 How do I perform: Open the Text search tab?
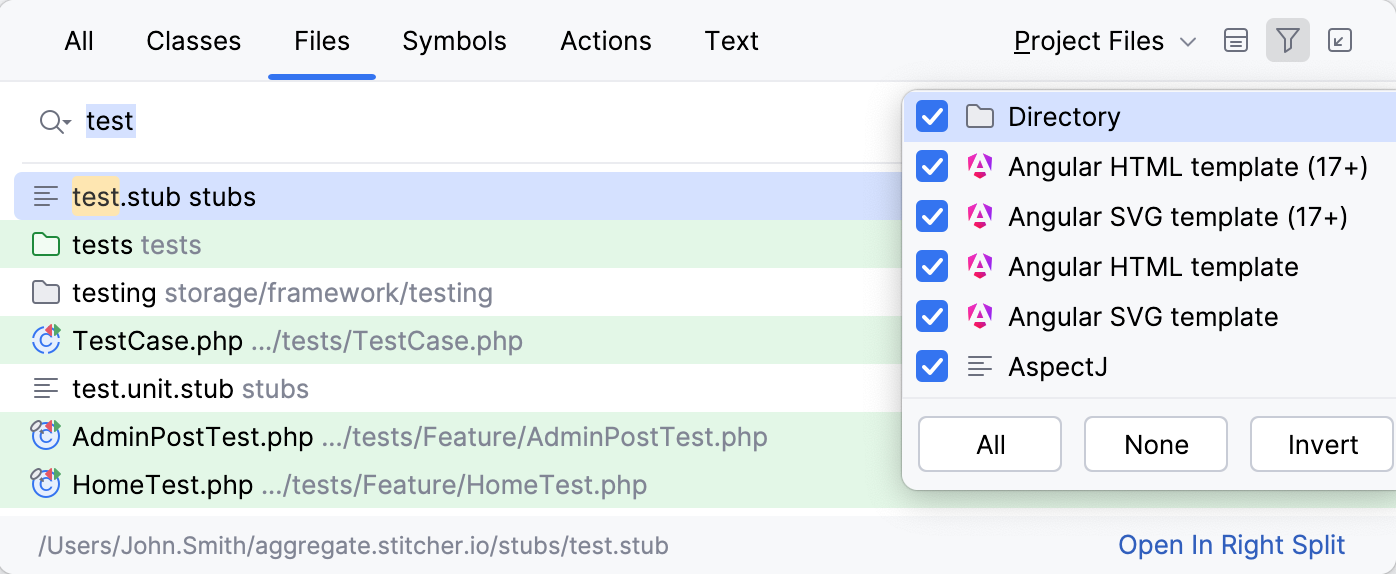tap(731, 41)
